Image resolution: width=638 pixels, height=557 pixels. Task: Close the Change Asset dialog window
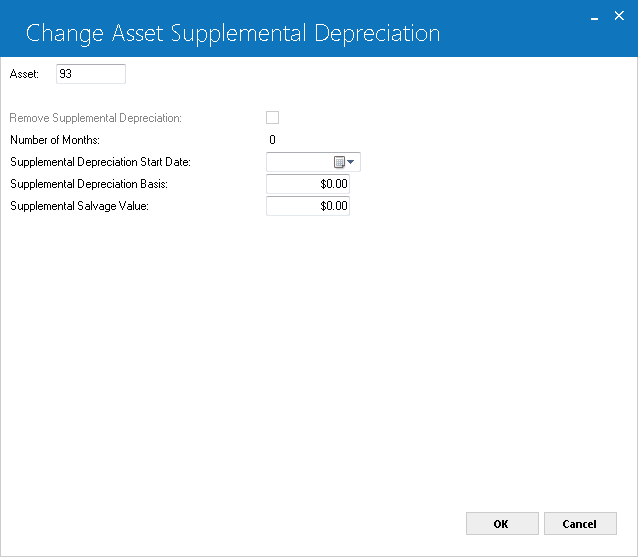pyautogui.click(x=619, y=16)
